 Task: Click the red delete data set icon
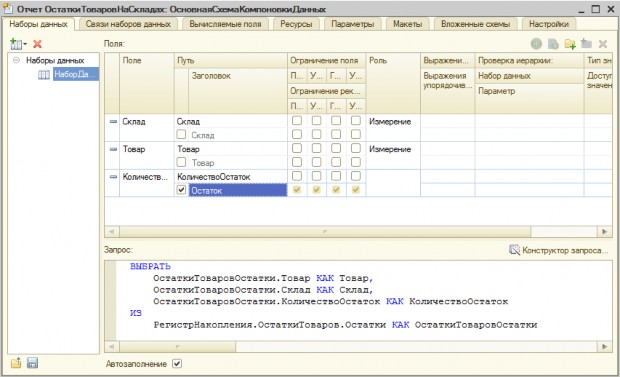37,44
